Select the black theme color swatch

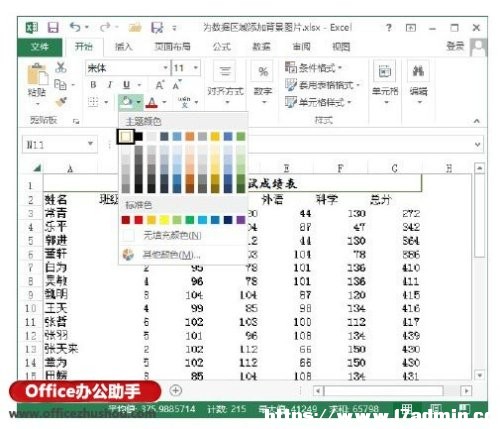click(x=139, y=136)
